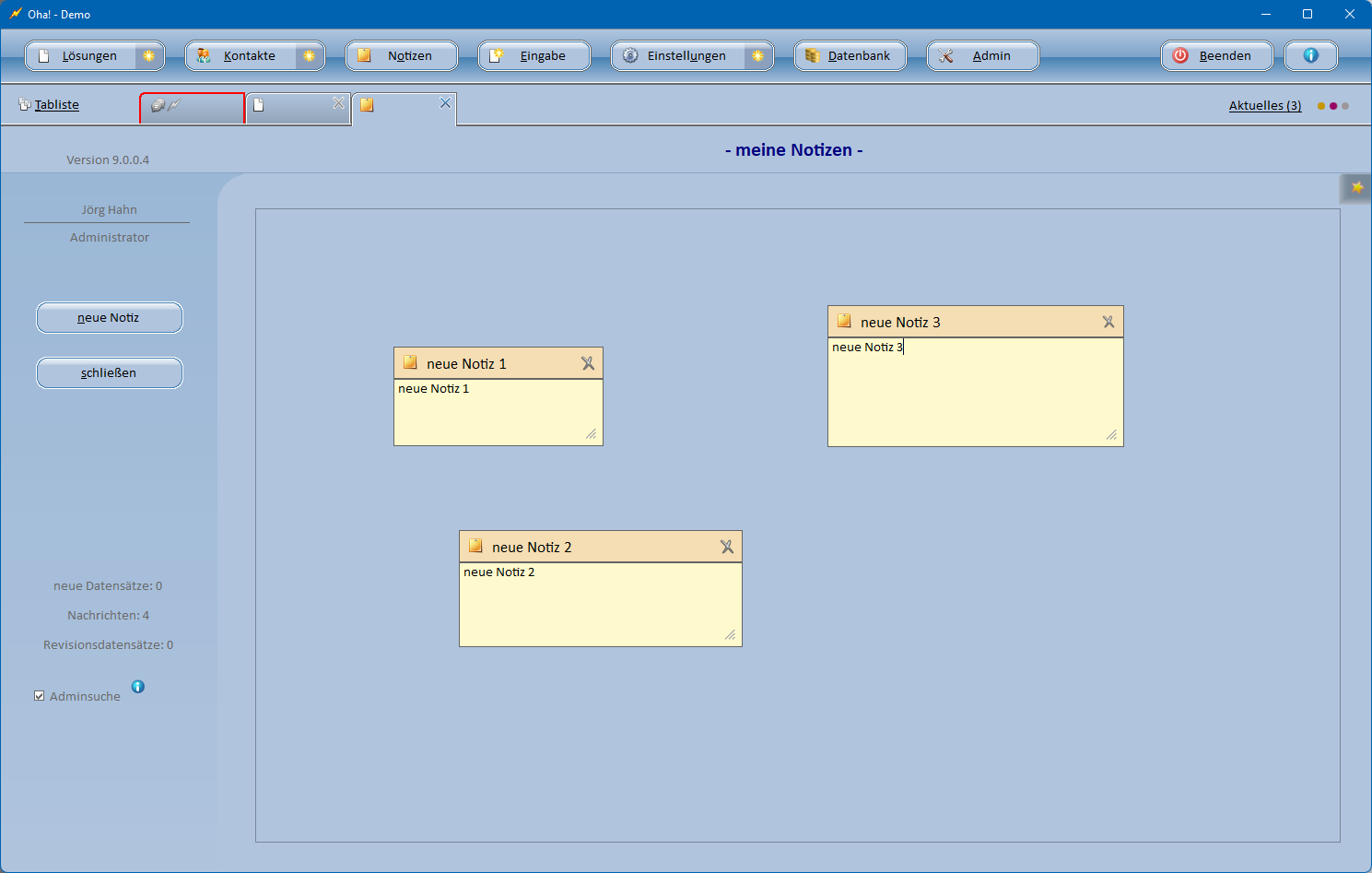Create a note with 'neue Notiz' button

click(x=109, y=318)
